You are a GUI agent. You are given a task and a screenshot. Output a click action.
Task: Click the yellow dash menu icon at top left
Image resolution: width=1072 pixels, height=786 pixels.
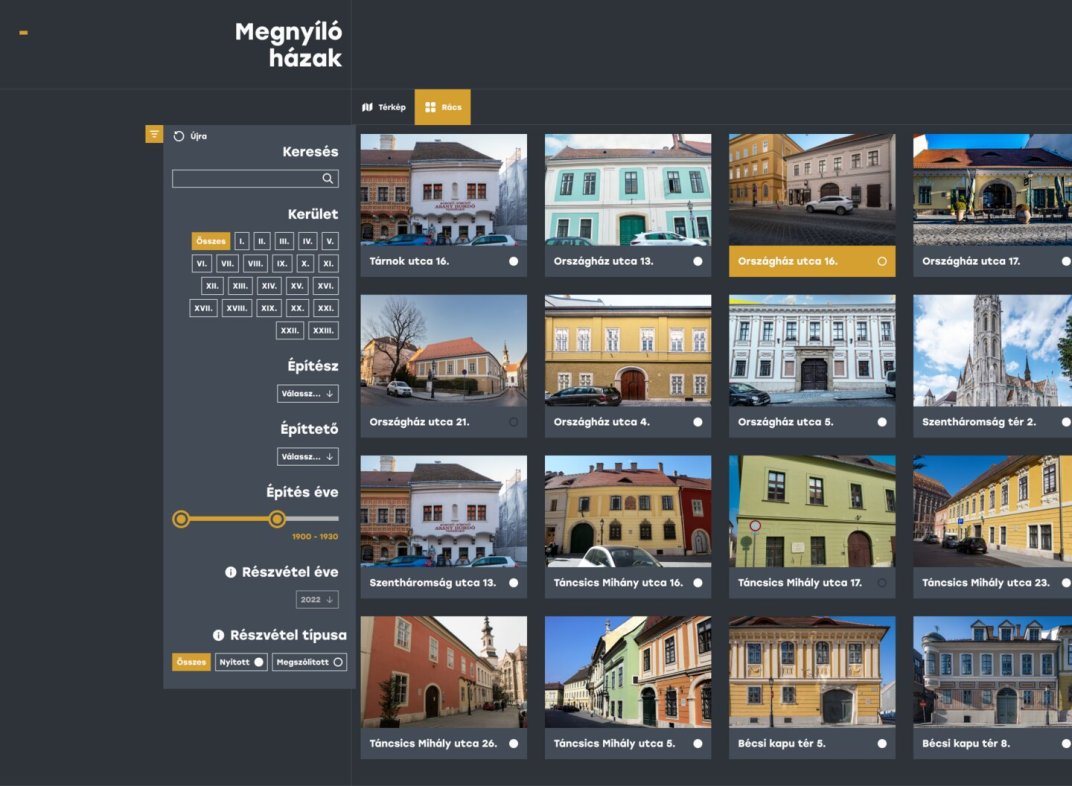23,32
